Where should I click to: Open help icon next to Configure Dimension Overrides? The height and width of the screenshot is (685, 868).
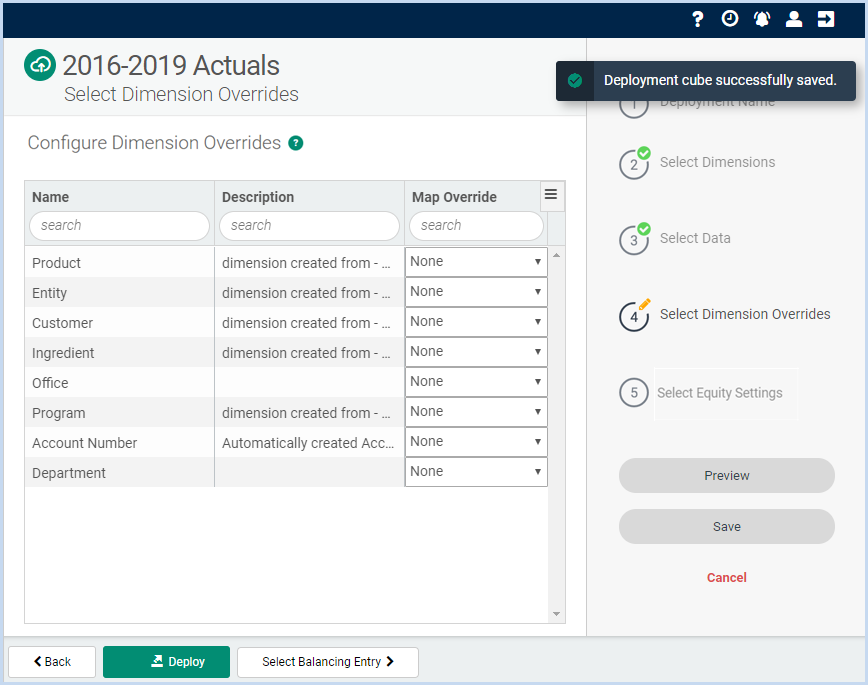(x=296, y=143)
